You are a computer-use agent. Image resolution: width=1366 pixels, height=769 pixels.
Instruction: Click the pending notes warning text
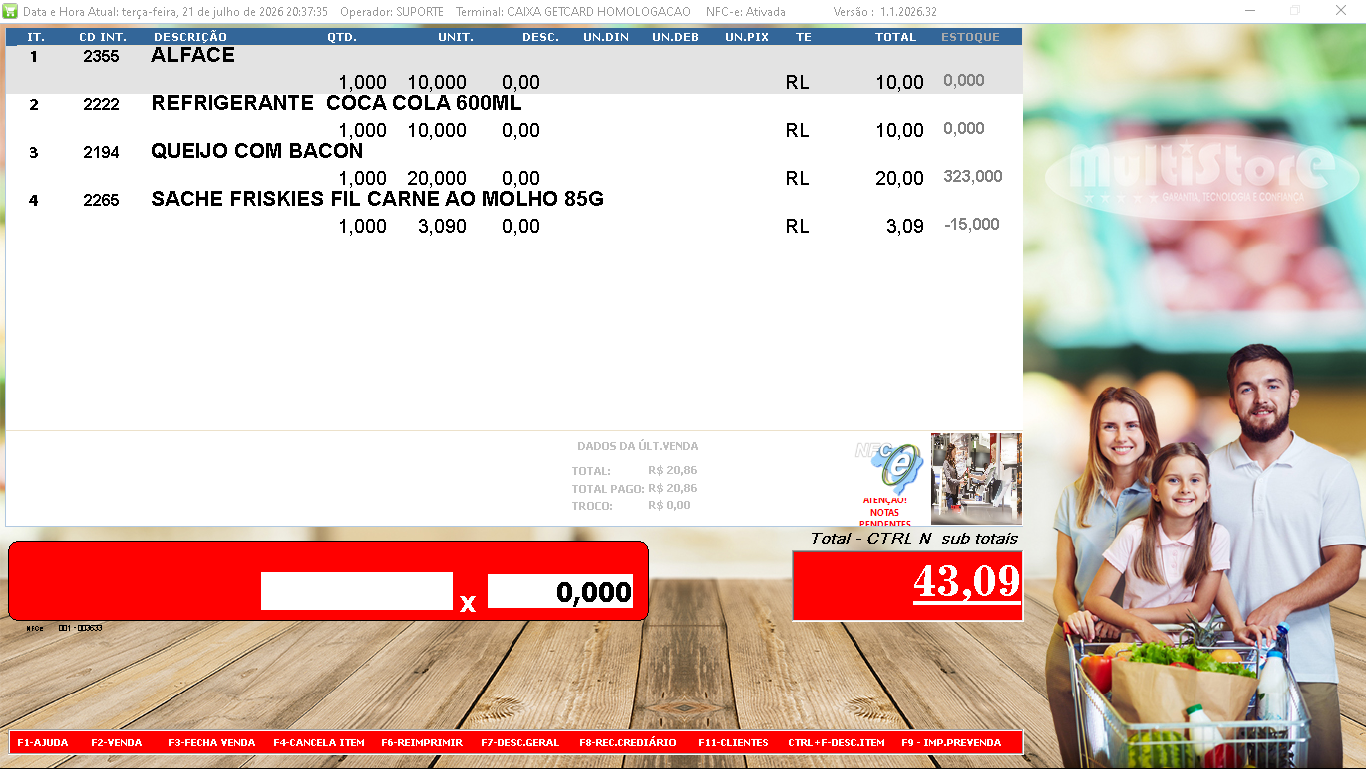pyautogui.click(x=884, y=512)
